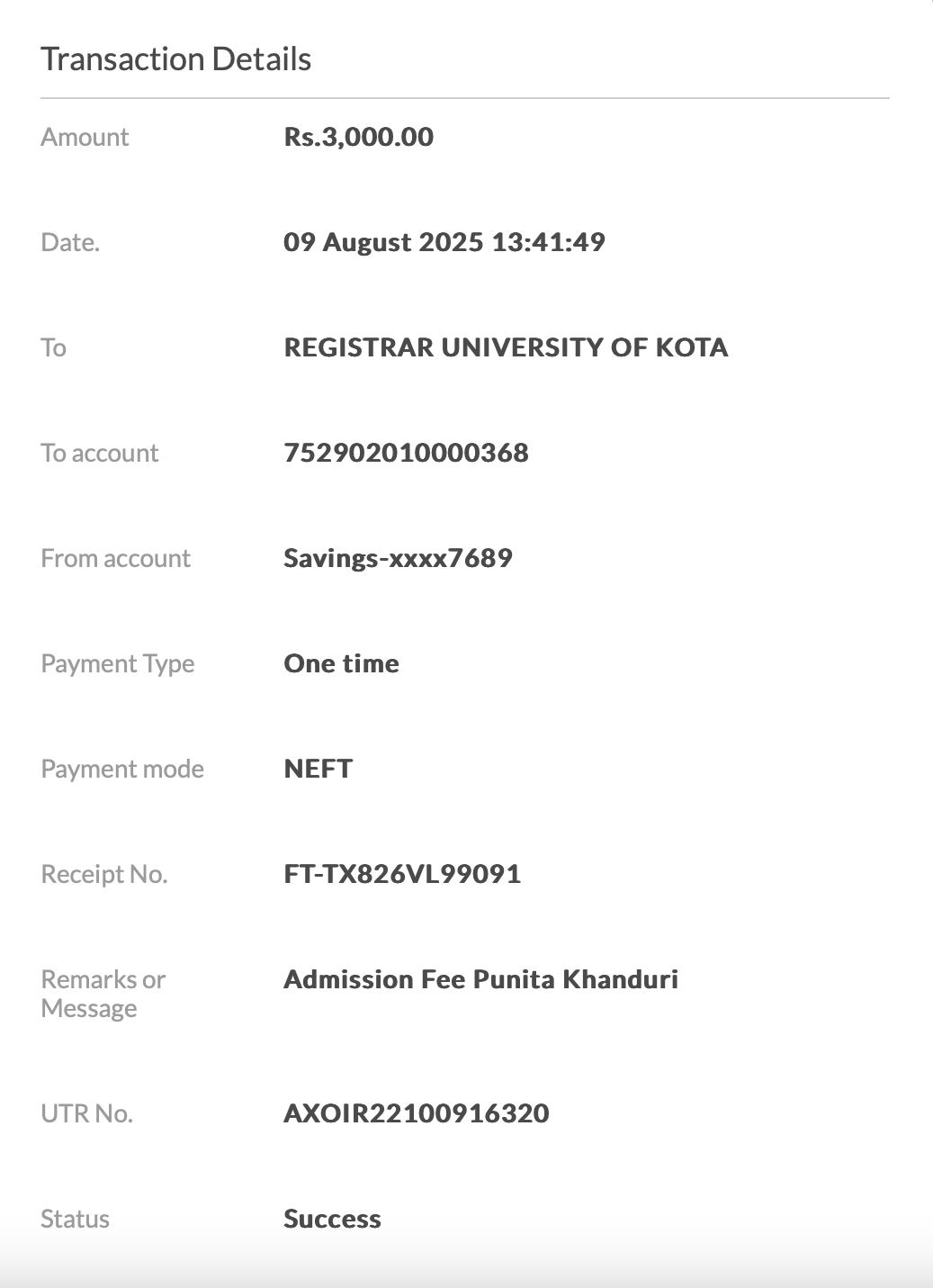Click recipient name REGISTRAR UNIVERSITY OF KOTA

point(506,347)
